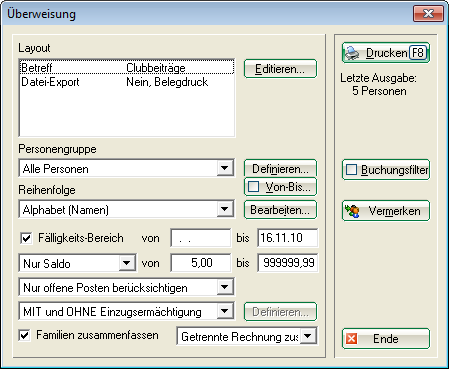Viewport: 449px width, 369px height.
Task: Click Bearbeiten... next to Reihenfolge
Action: [280, 210]
